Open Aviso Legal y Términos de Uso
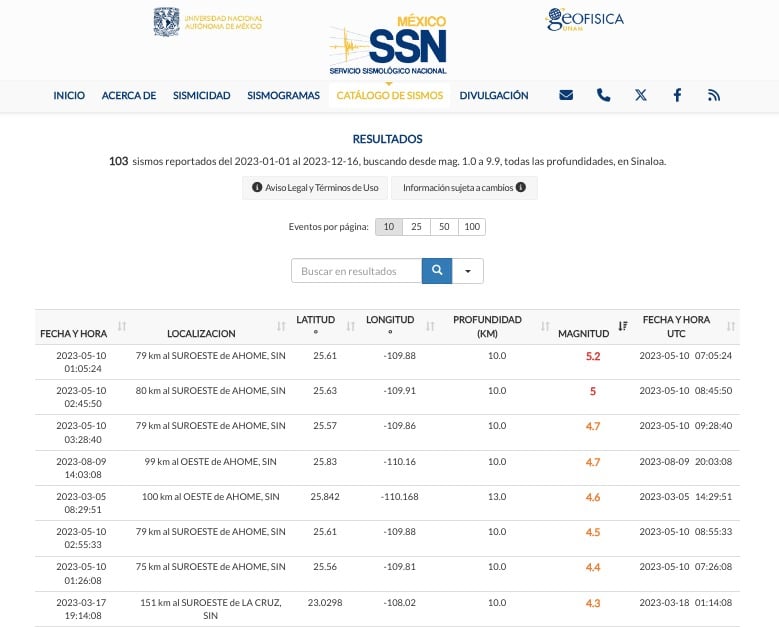The width and height of the screenshot is (779, 627). (x=315, y=188)
